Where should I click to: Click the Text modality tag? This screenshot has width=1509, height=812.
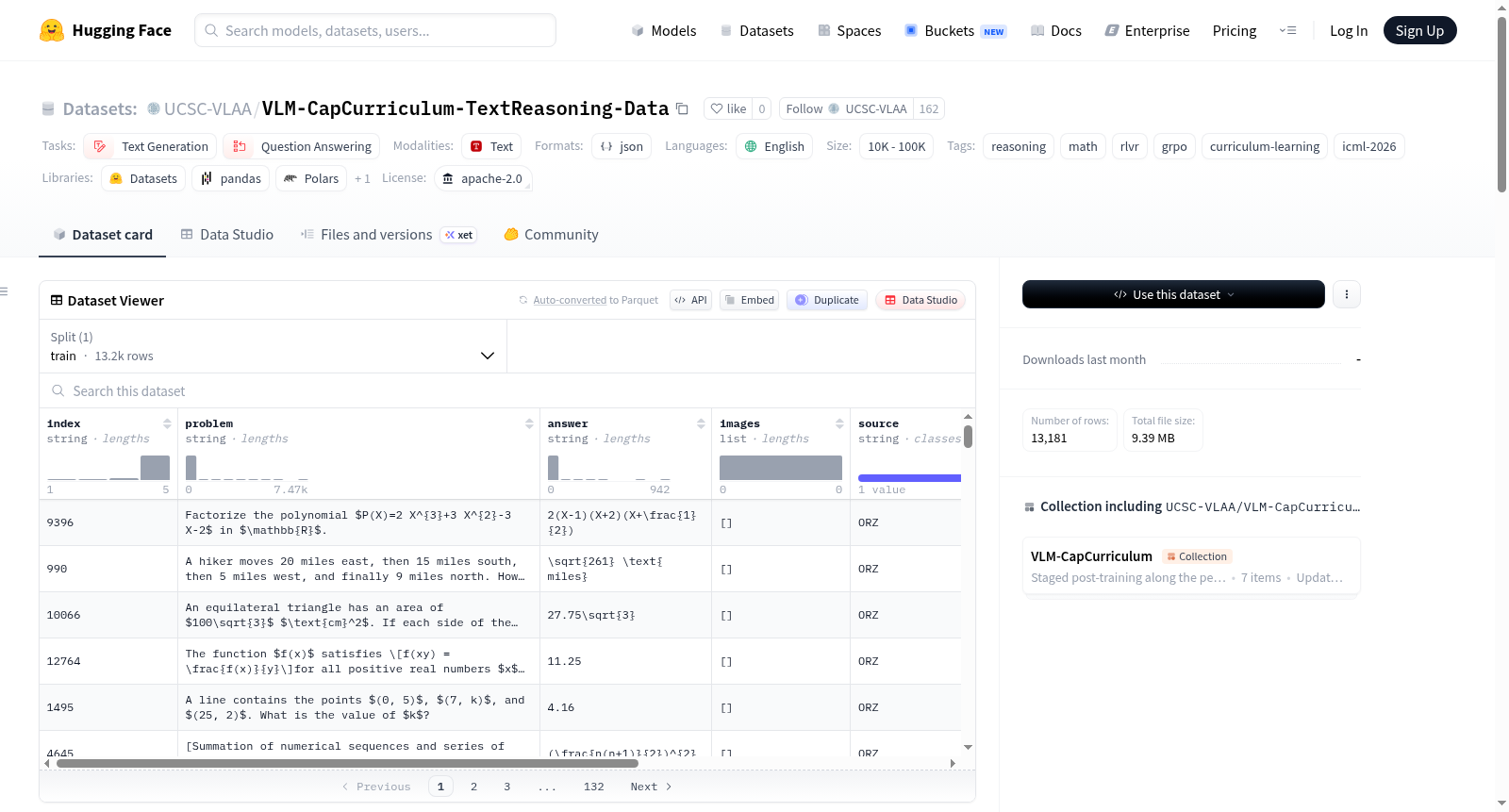491,147
